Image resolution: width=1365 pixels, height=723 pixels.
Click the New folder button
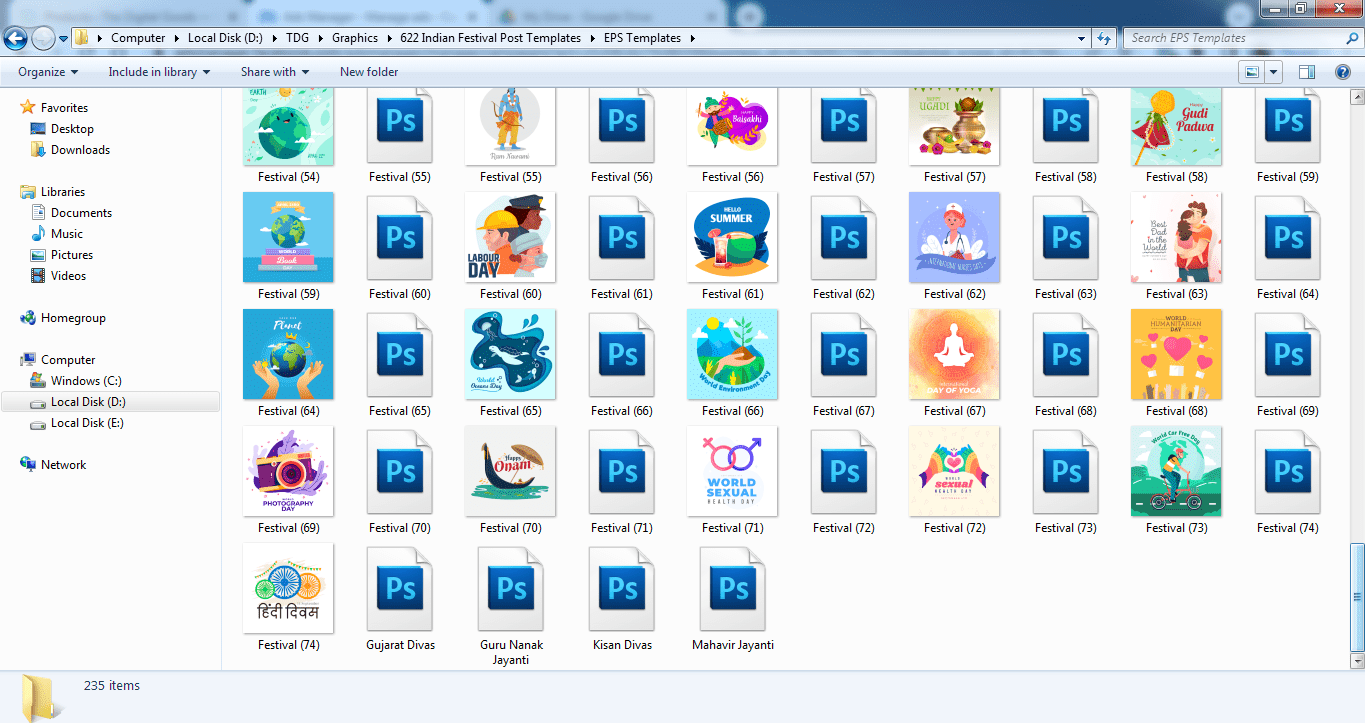(x=369, y=72)
